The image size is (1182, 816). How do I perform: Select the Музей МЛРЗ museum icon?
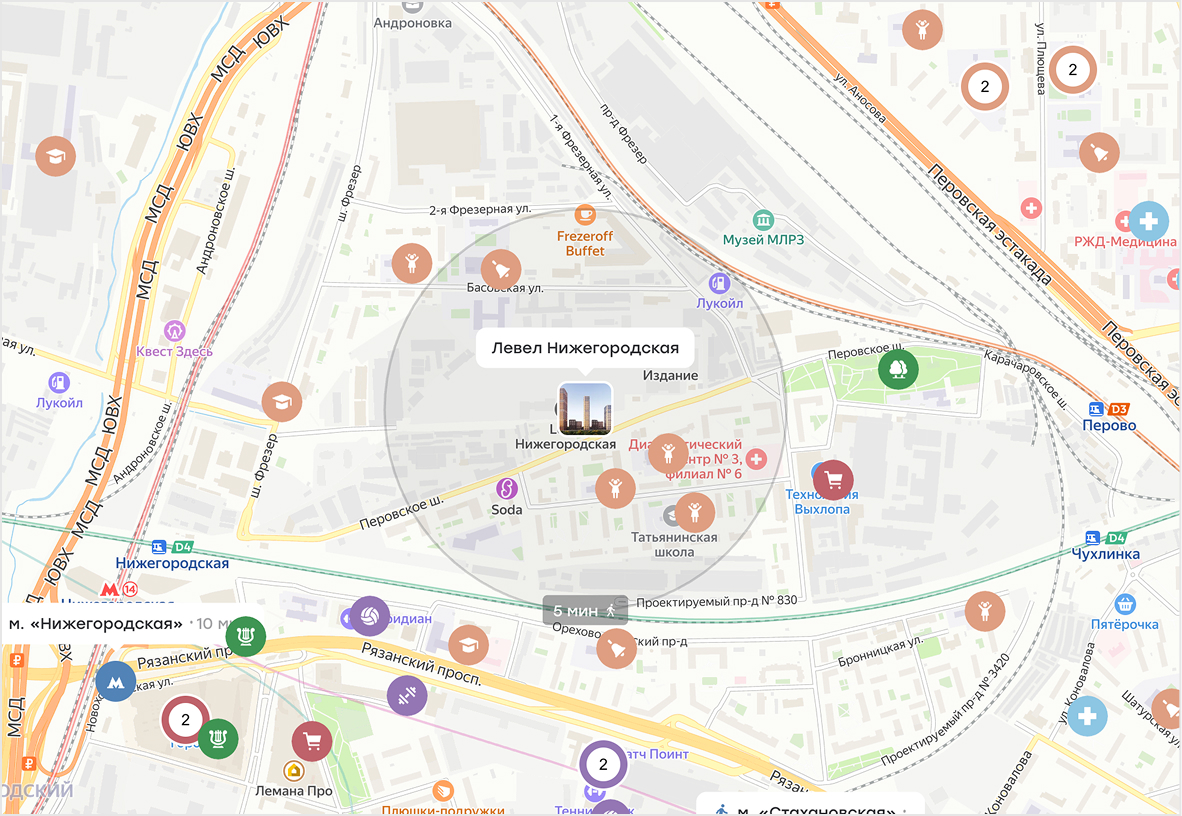pyautogui.click(x=764, y=220)
